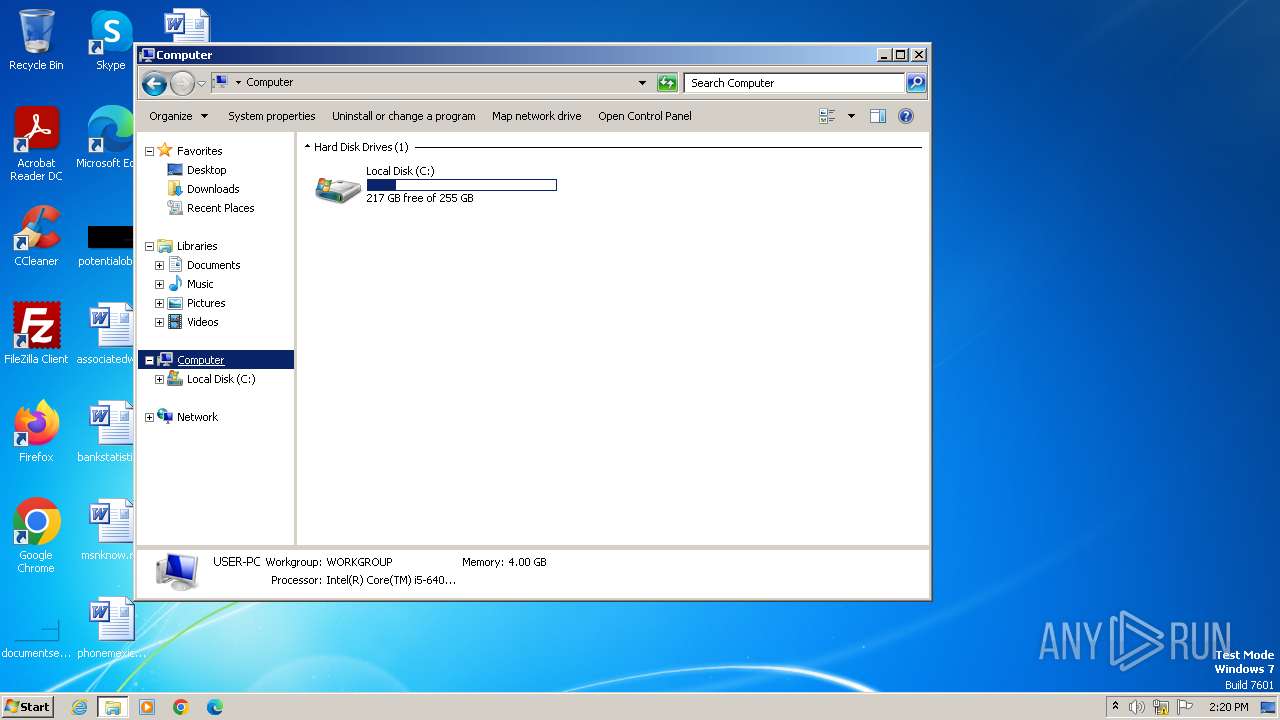Collapse the Computer tree node
The height and width of the screenshot is (720, 1280).
[150, 360]
